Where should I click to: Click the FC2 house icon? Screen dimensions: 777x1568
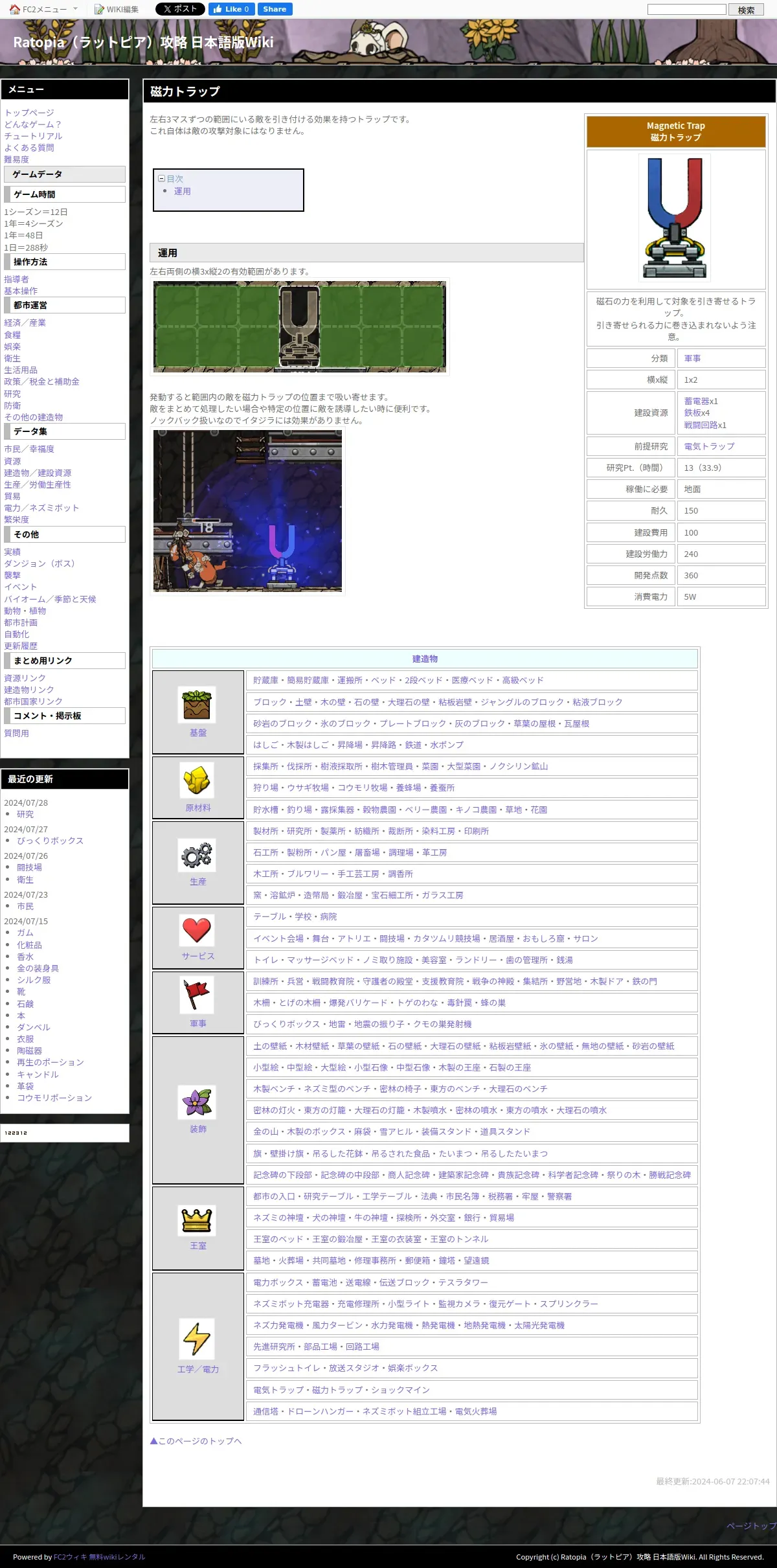[x=15, y=9]
